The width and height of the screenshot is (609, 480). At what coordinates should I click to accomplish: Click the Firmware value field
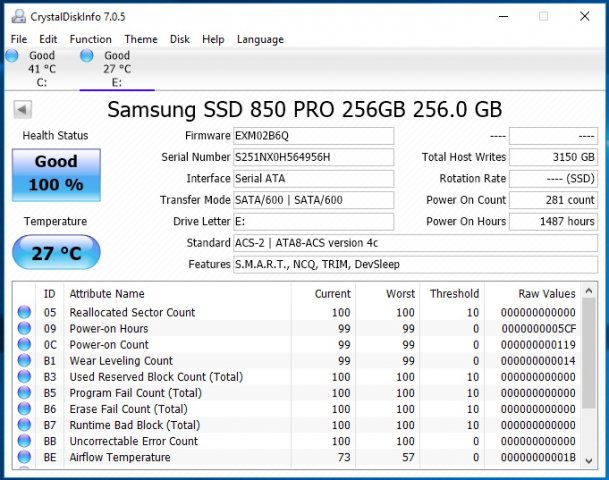(313, 136)
